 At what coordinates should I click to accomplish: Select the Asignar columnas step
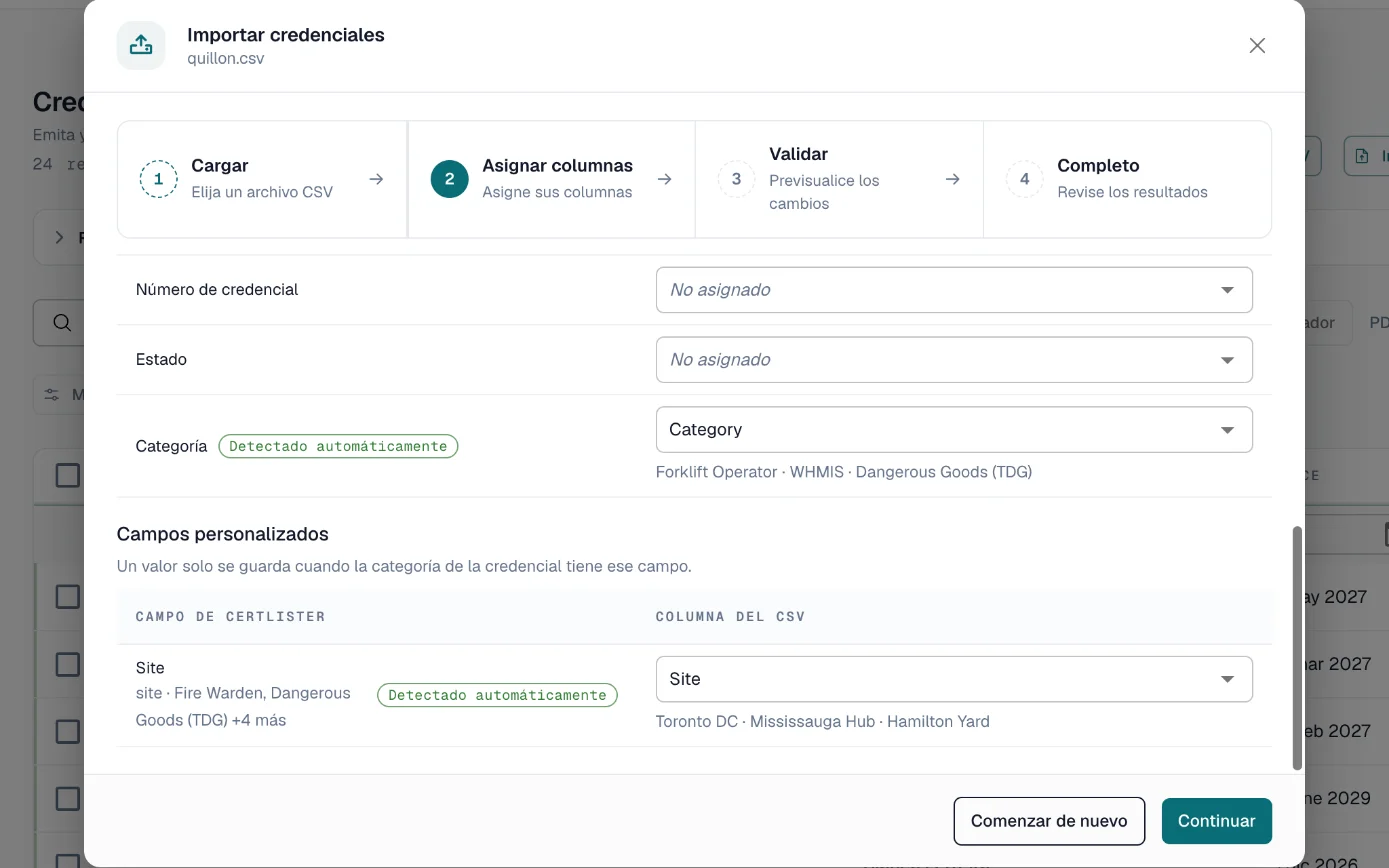552,179
